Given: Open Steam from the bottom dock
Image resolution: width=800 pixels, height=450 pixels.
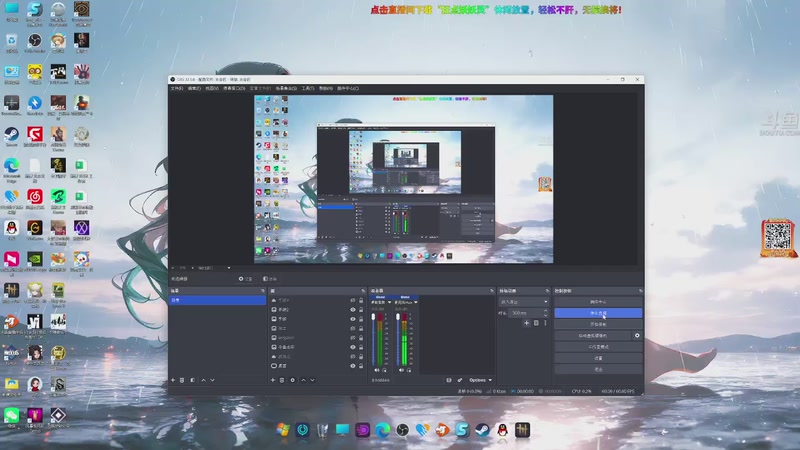Looking at the screenshot, I should pyautogui.click(x=483, y=430).
